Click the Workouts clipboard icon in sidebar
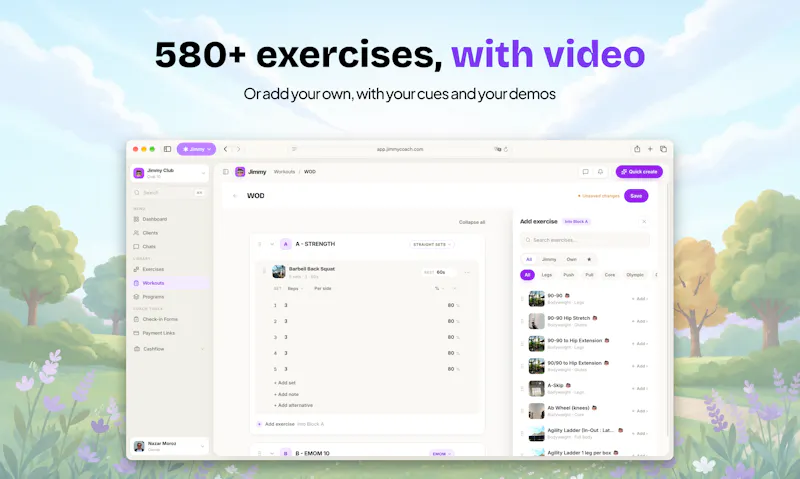800x479 pixels. 136,283
